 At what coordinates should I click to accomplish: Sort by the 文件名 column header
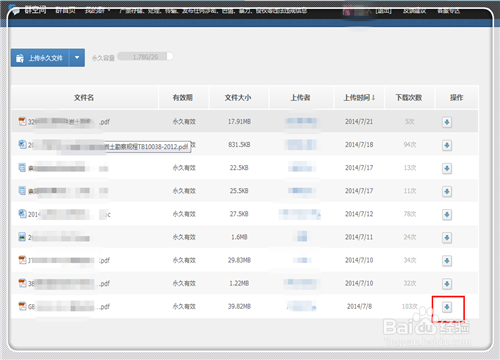click(x=84, y=98)
